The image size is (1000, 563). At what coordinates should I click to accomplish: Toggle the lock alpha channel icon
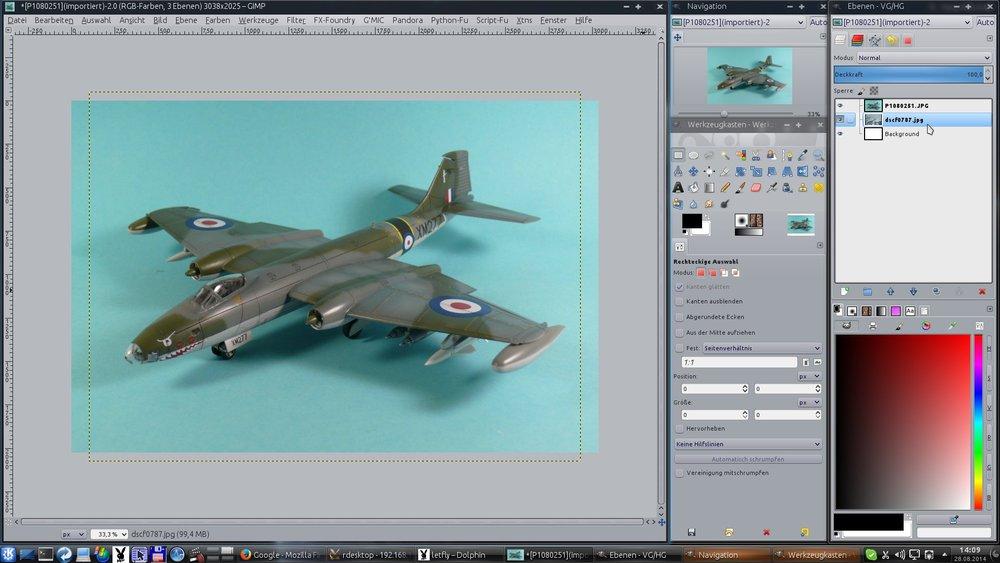874,91
